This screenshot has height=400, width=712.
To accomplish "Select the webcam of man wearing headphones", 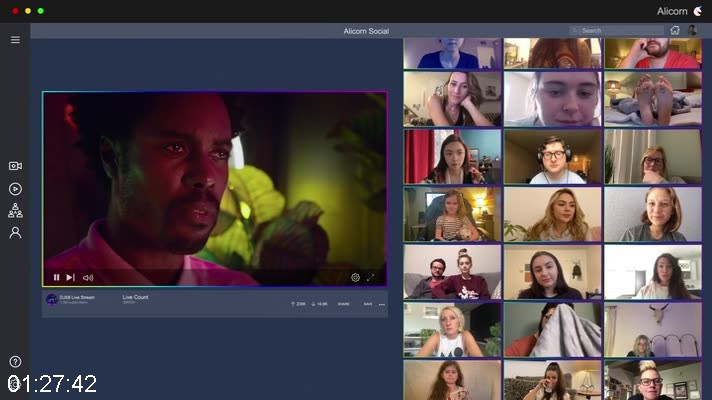I will point(552,157).
